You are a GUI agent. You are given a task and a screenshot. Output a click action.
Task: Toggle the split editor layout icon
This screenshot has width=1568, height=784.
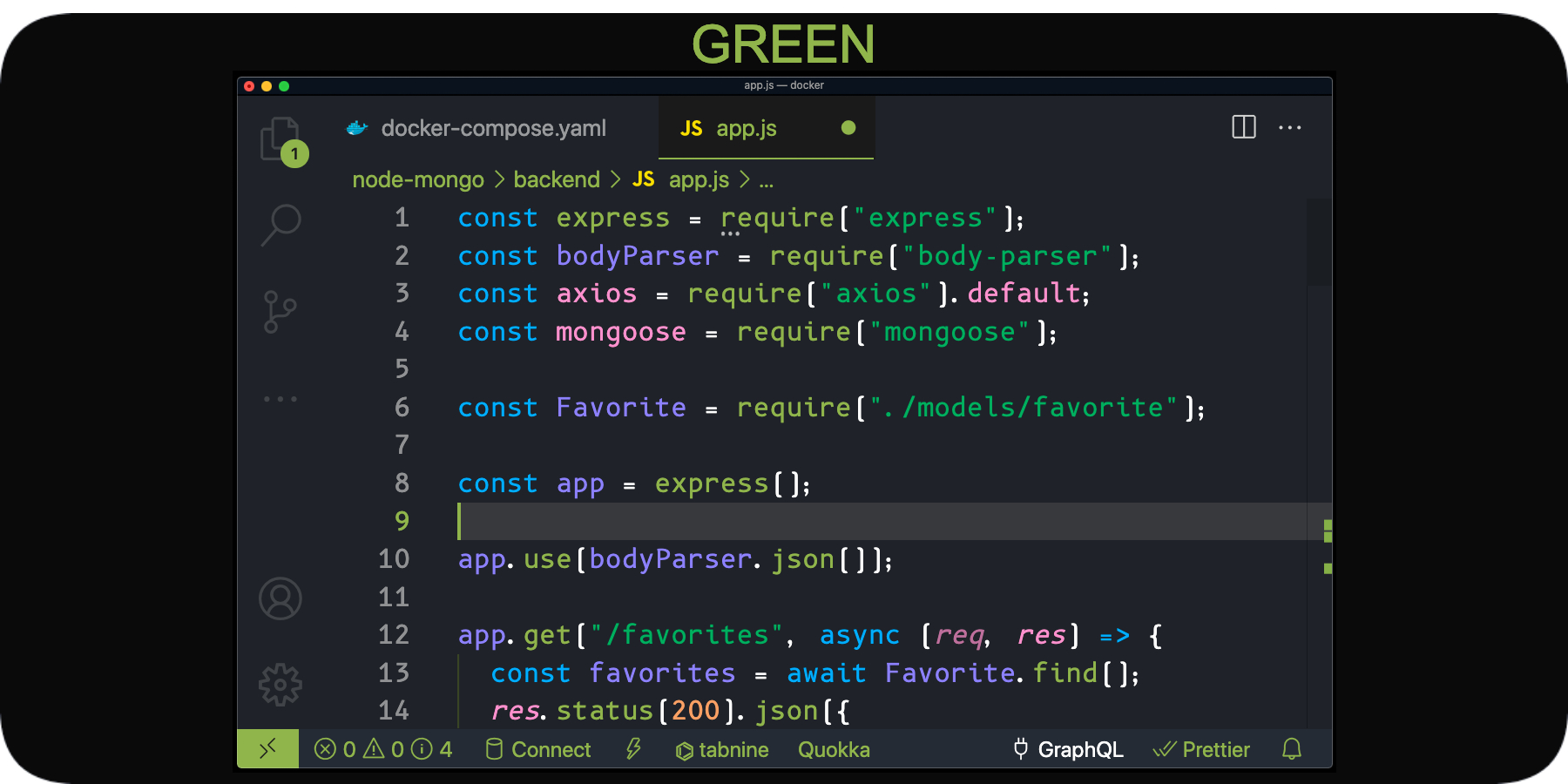click(x=1243, y=127)
